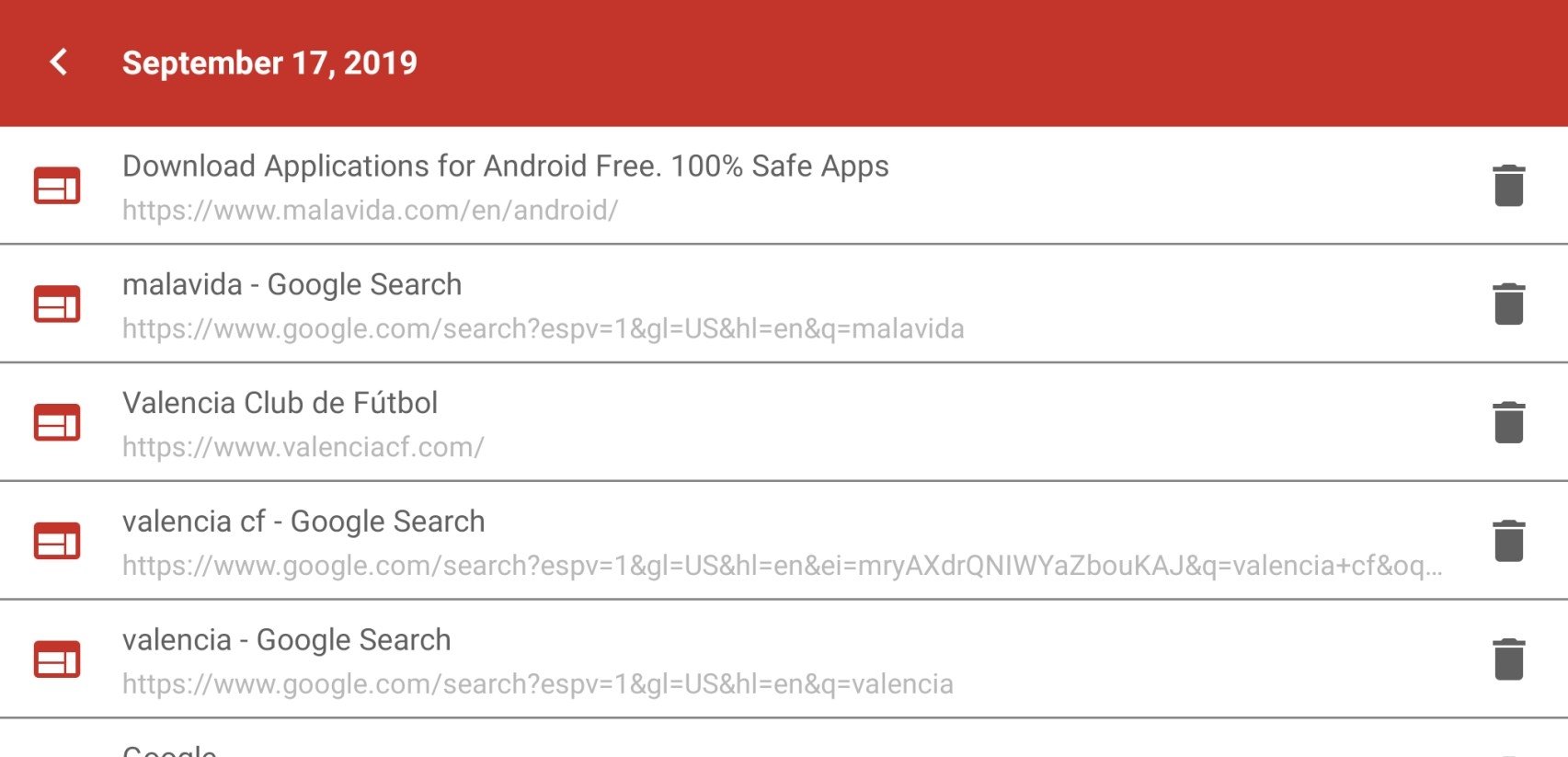Viewport: 1568px width, 757px height.
Task: Open the malavida.com/en/android URL
Action: (371, 211)
